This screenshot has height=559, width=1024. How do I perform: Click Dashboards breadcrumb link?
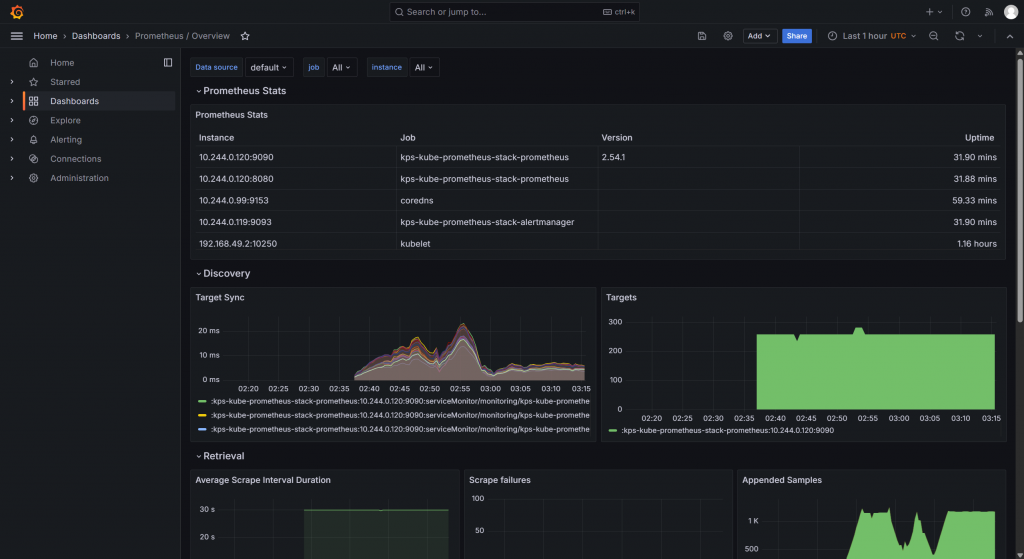96,36
